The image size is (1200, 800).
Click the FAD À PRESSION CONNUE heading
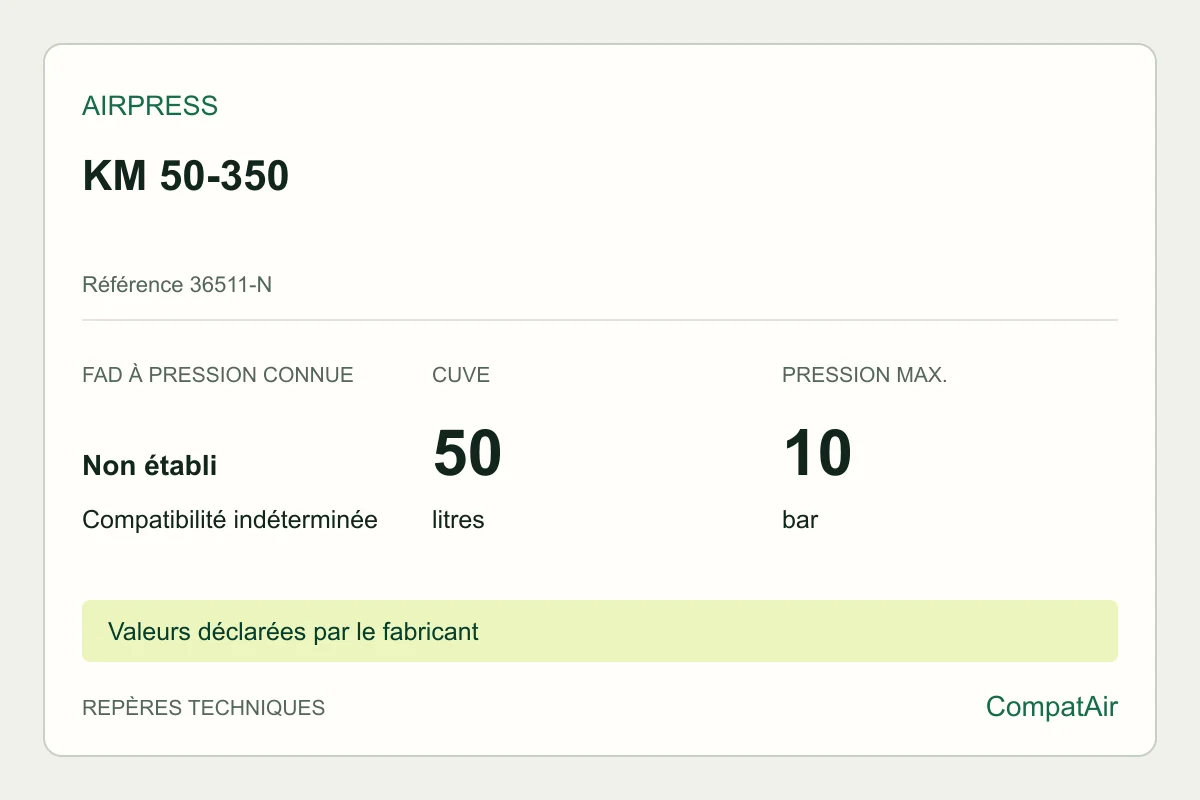(x=218, y=375)
